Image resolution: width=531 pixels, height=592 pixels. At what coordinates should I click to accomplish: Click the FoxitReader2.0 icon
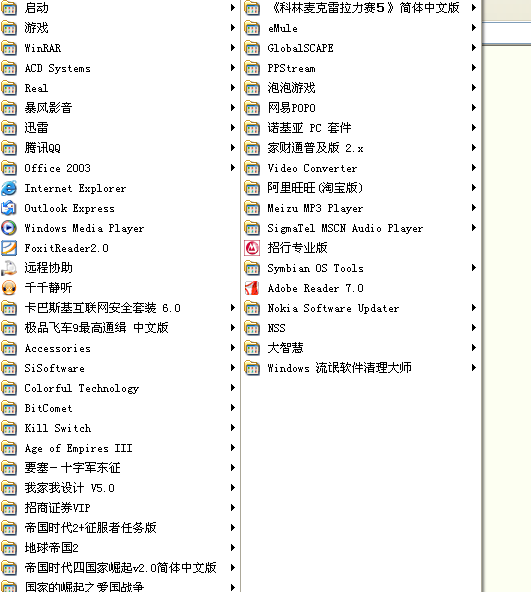pos(9,248)
